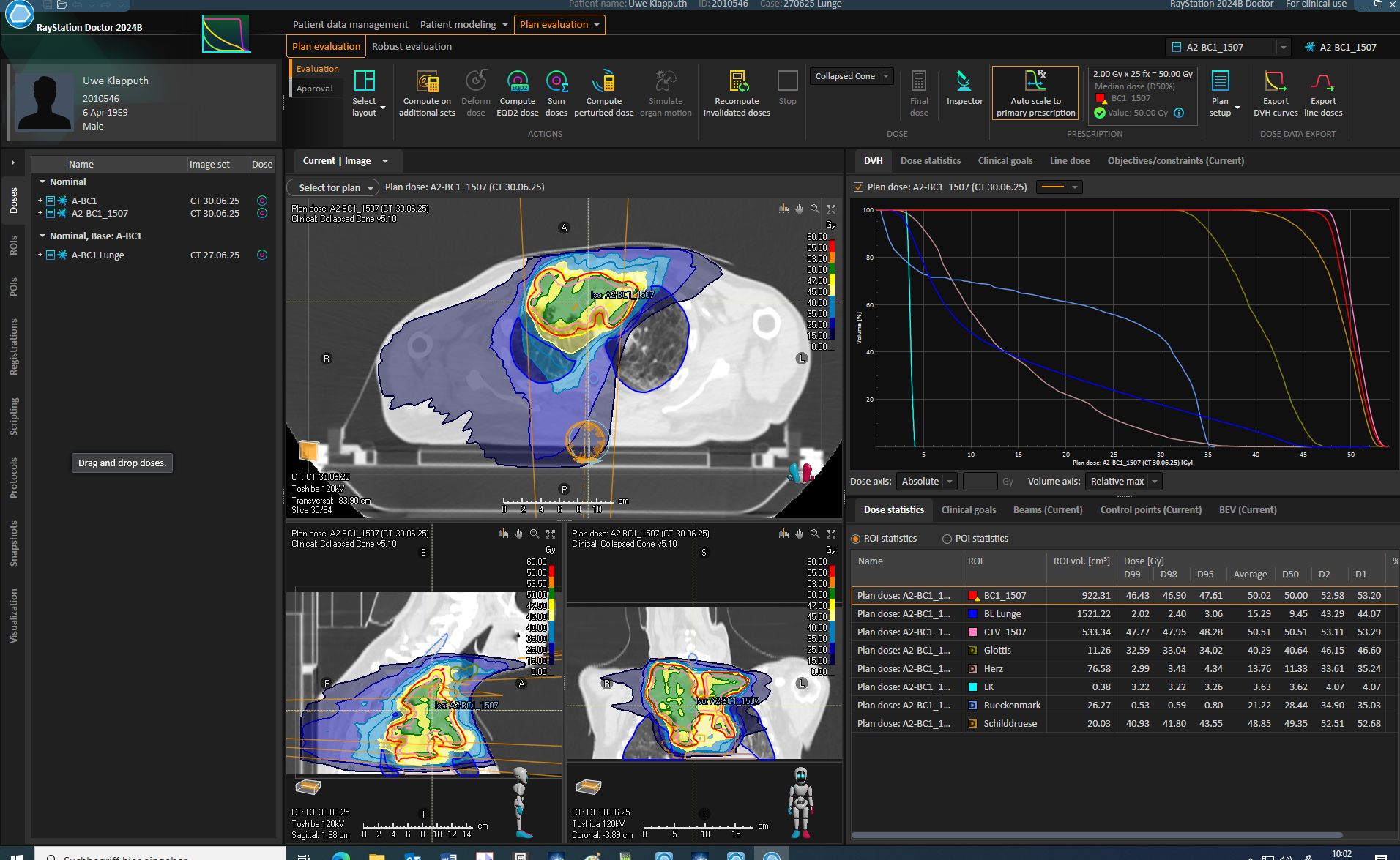The width and height of the screenshot is (1400, 860).
Task: Open the Robust evaluation tab
Action: tap(412, 46)
